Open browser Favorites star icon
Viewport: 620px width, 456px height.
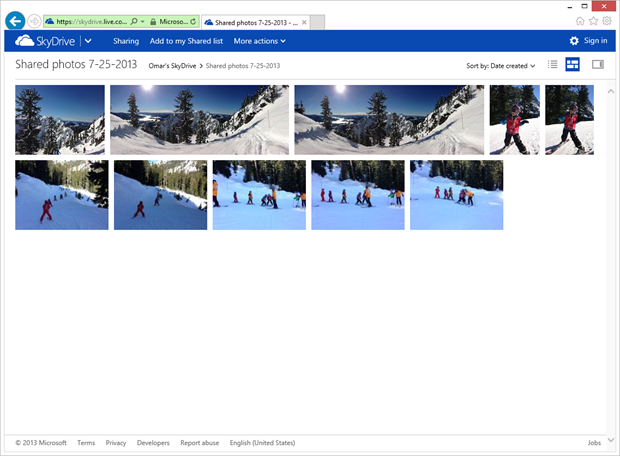tap(594, 20)
